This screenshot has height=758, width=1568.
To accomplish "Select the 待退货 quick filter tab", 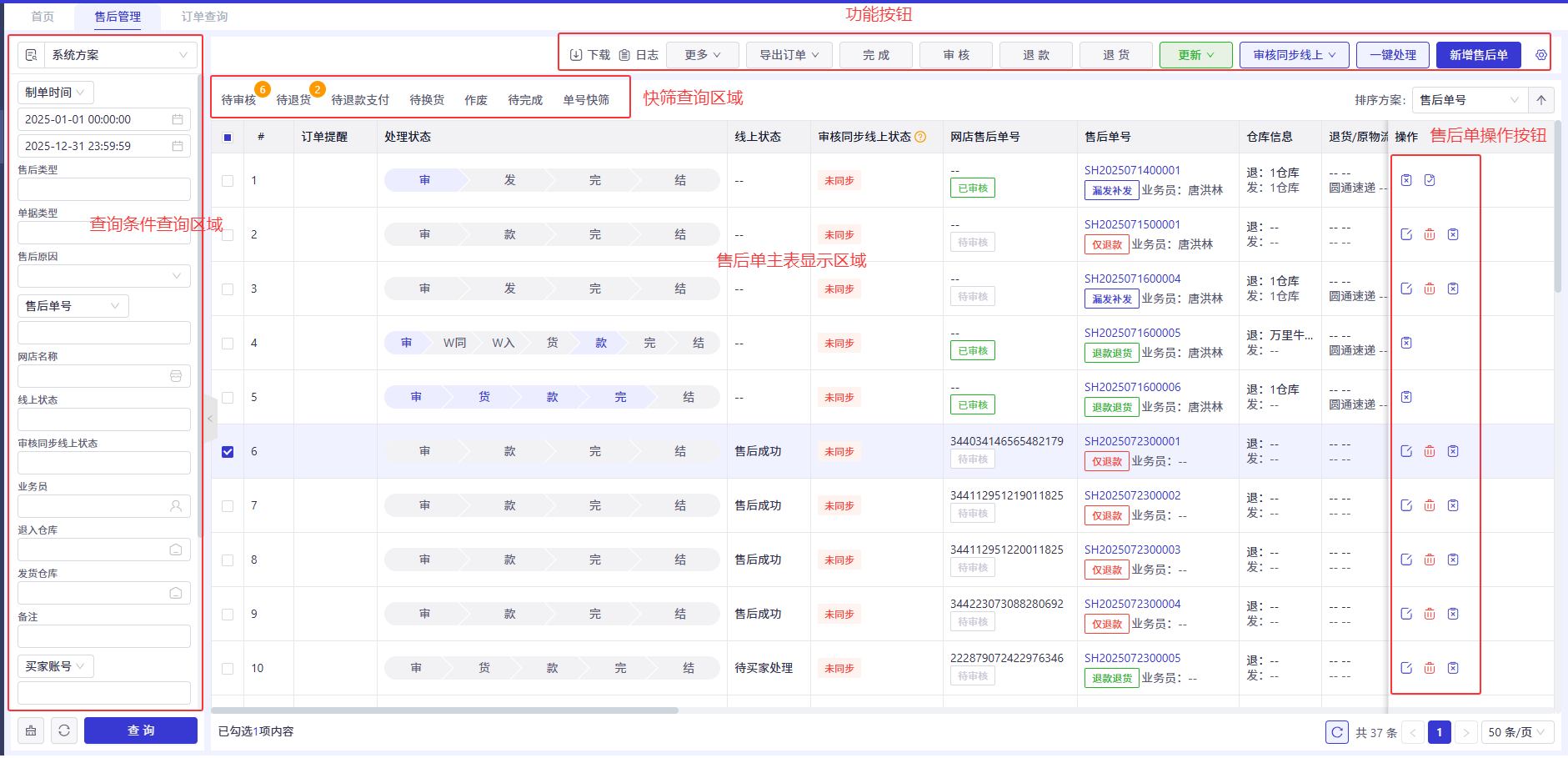I will point(293,100).
